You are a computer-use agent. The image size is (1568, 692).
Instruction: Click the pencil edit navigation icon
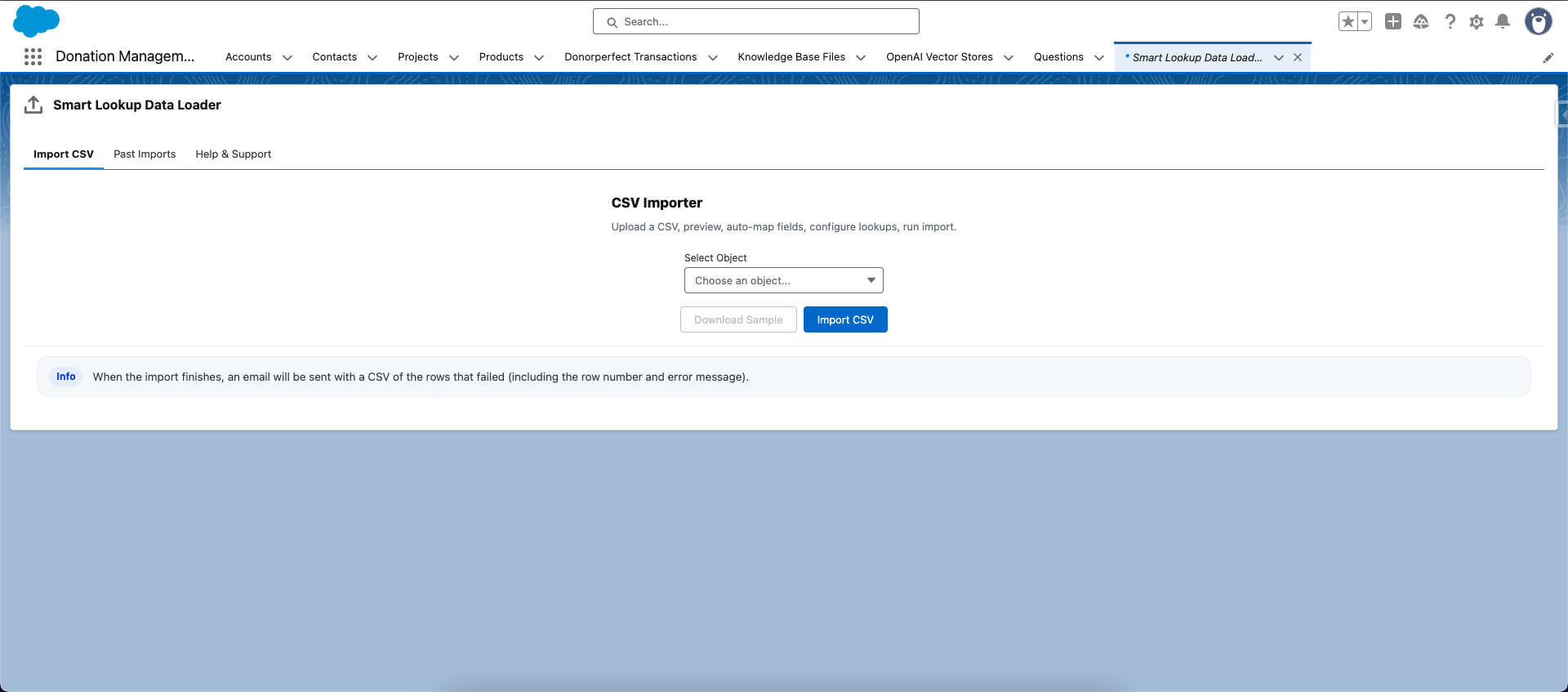click(1548, 57)
